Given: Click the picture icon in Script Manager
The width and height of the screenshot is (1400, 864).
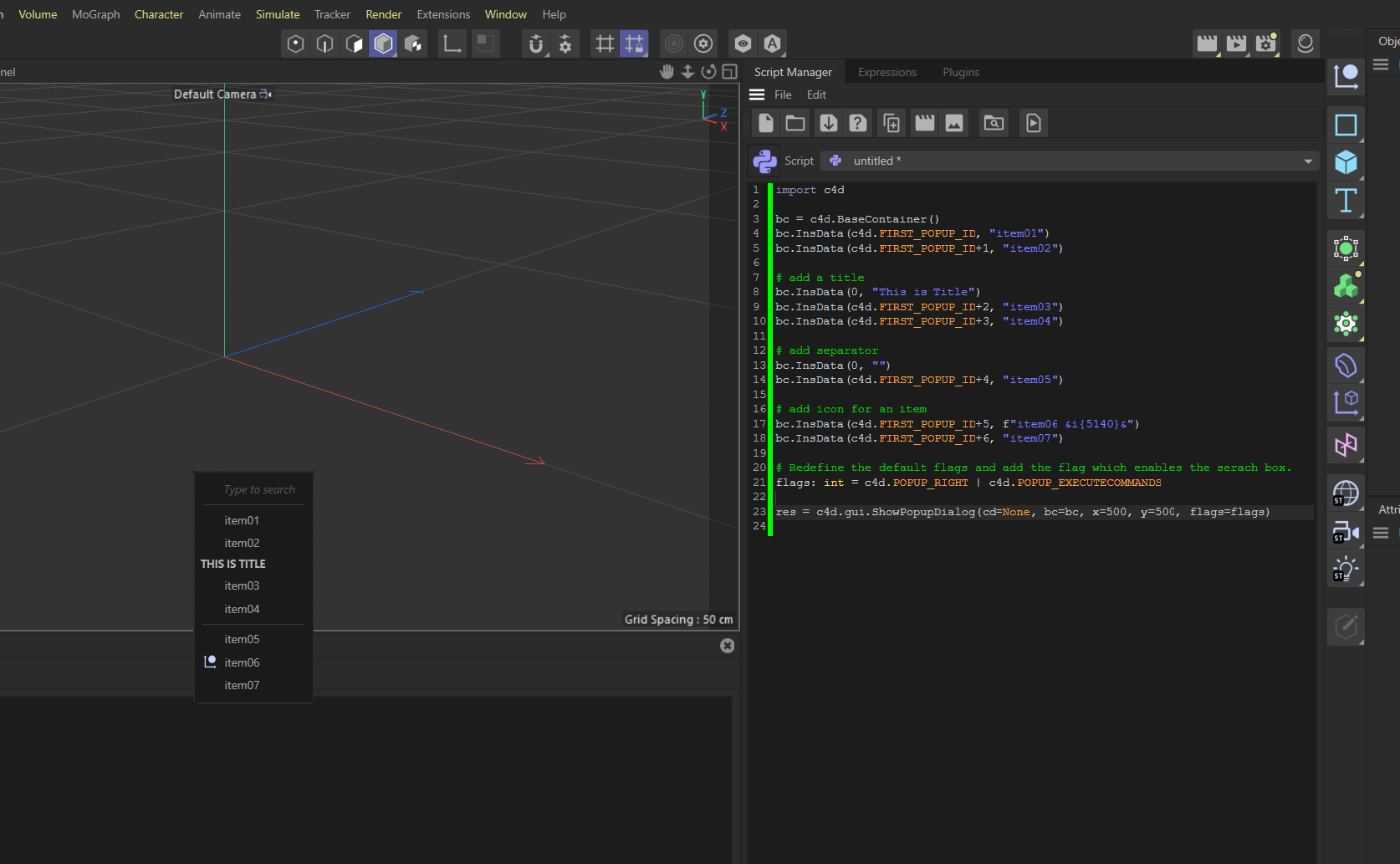Looking at the screenshot, I should pyautogui.click(x=954, y=123).
